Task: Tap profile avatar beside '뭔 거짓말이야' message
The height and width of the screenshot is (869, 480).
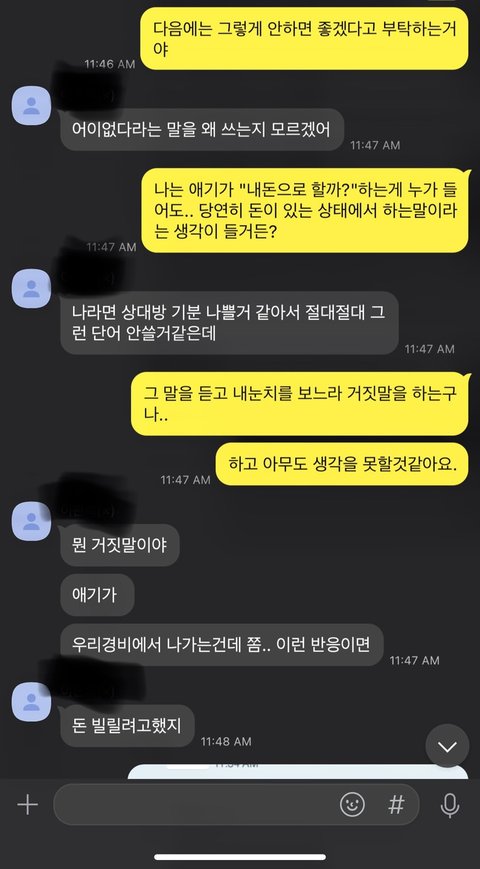Action: (x=32, y=521)
